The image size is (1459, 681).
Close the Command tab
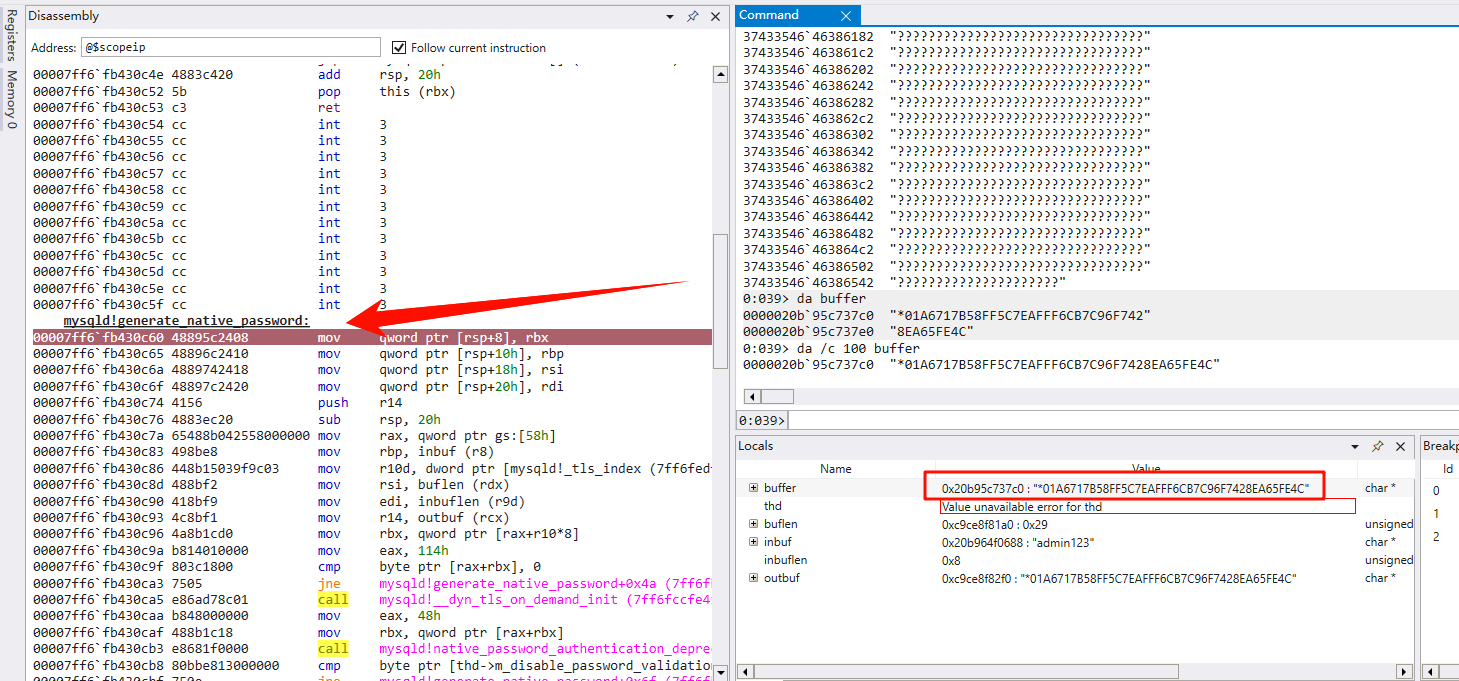tap(846, 15)
